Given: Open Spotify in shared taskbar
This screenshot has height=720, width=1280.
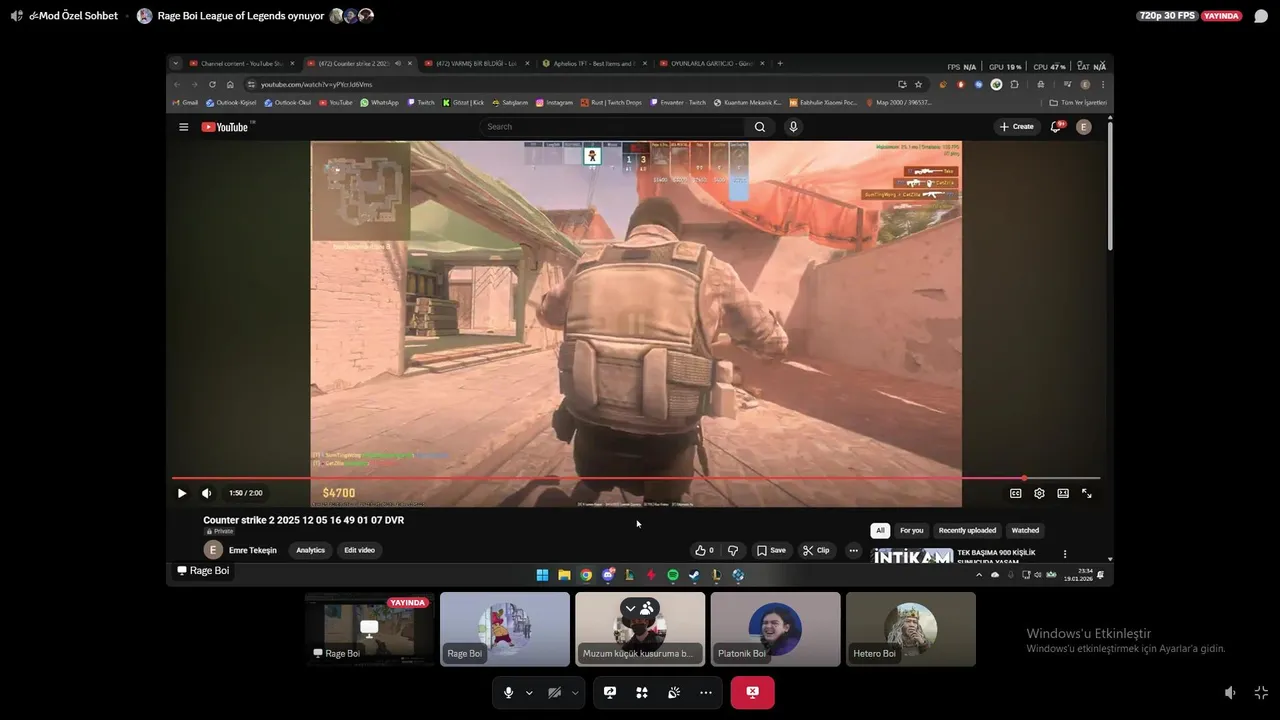Looking at the screenshot, I should 672,575.
